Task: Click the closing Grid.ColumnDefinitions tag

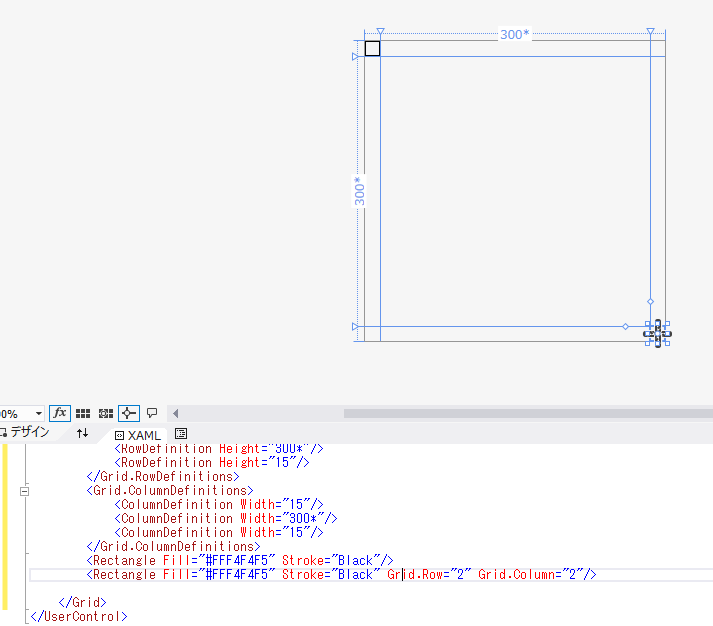Action: click(x=173, y=547)
